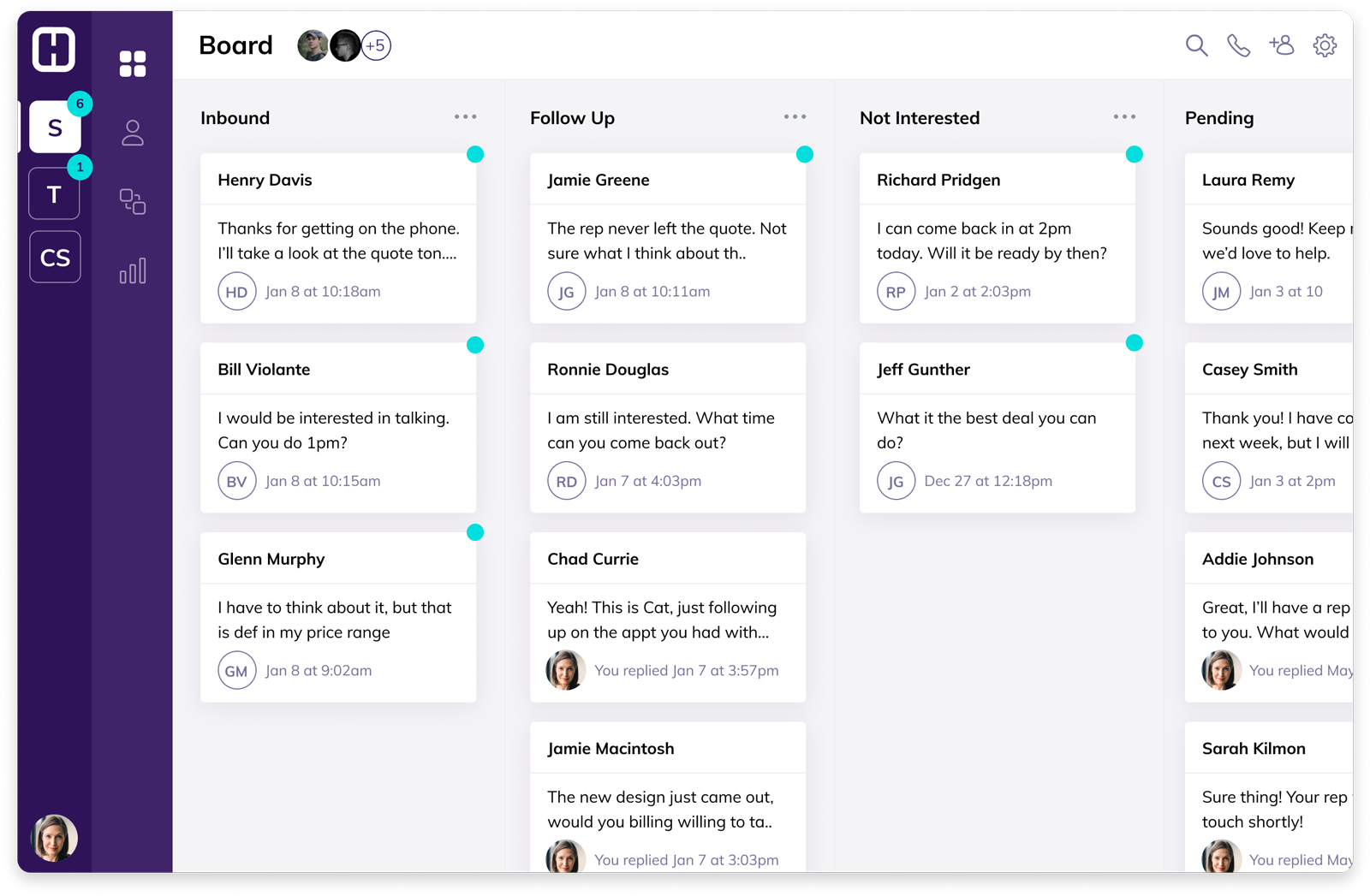Open search from the top toolbar
The image size is (1370, 896).
pyautogui.click(x=1196, y=46)
